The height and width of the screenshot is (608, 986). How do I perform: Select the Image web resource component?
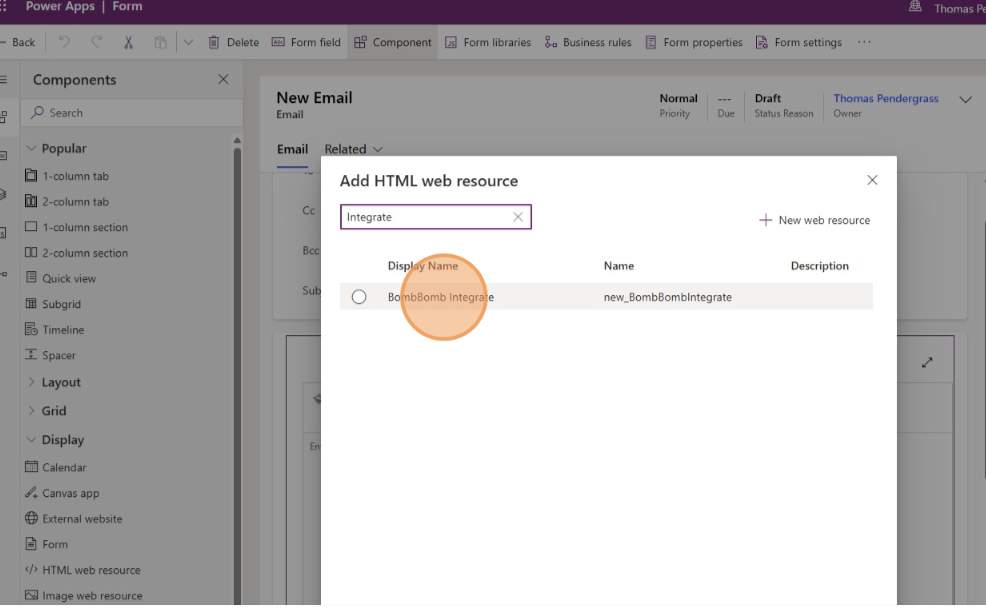pyautogui.click(x=84, y=595)
